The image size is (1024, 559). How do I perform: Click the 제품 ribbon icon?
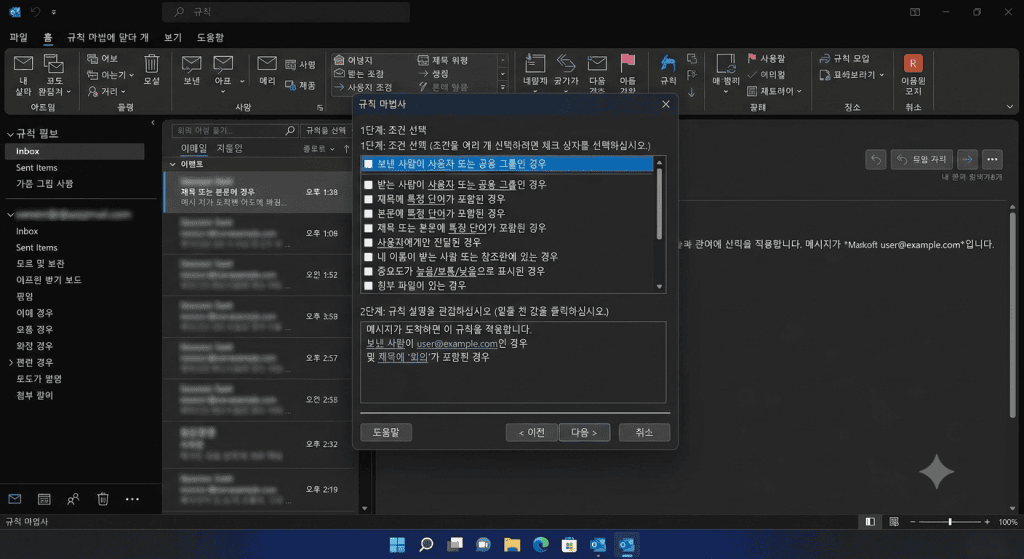(x=291, y=86)
